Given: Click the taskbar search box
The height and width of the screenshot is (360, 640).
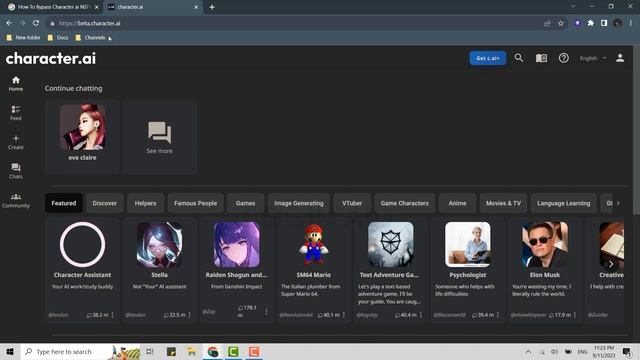Looking at the screenshot, I should tap(81, 351).
